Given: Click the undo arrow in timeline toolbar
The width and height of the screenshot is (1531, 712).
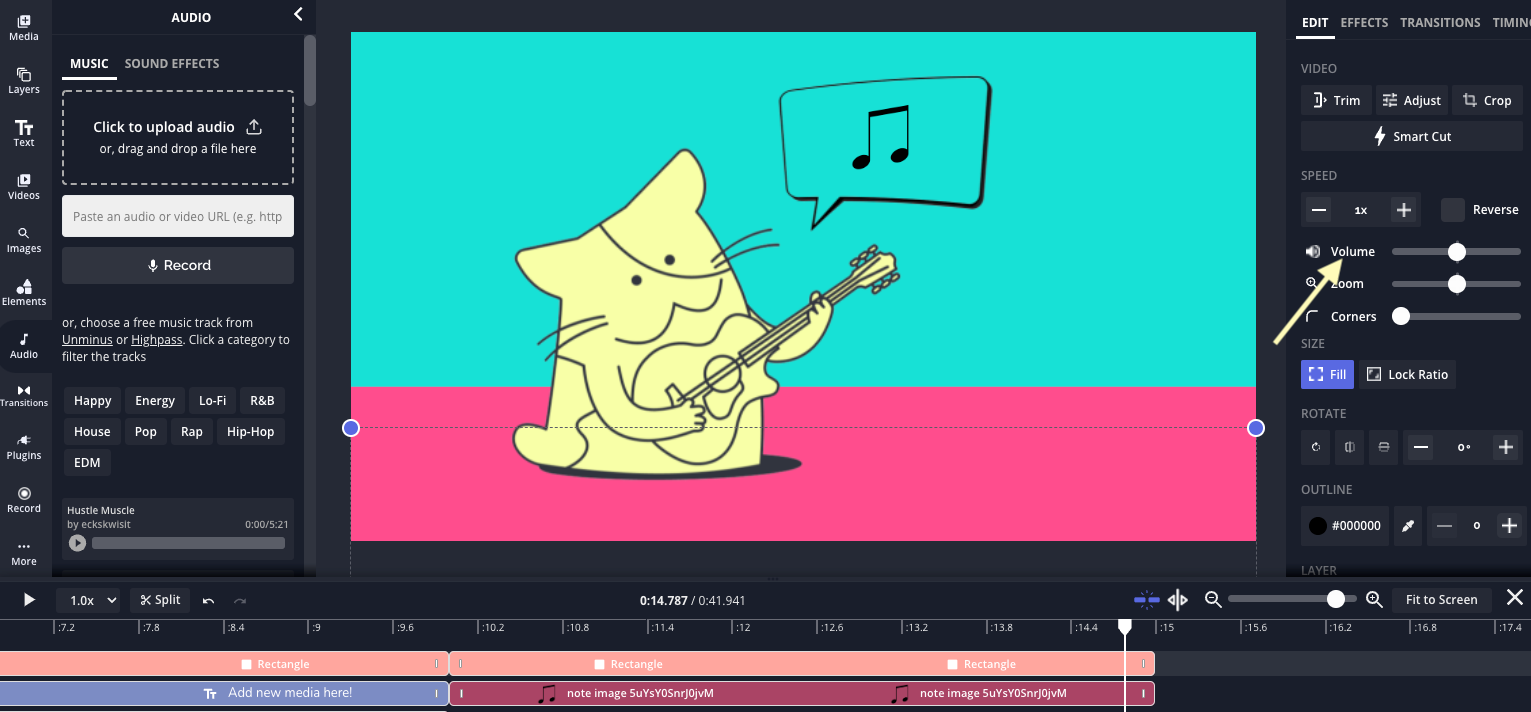Looking at the screenshot, I should (208, 600).
